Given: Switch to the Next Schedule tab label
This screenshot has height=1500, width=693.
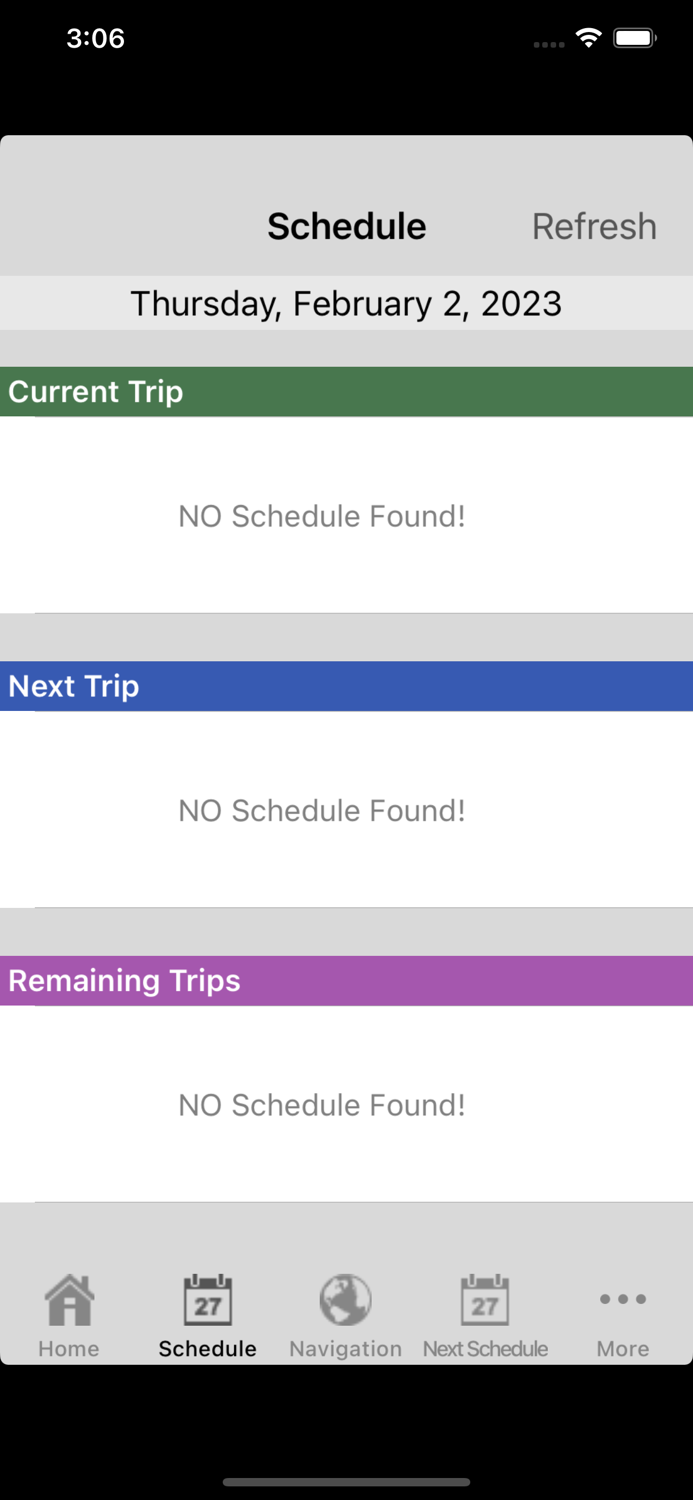Looking at the screenshot, I should pos(485,1349).
